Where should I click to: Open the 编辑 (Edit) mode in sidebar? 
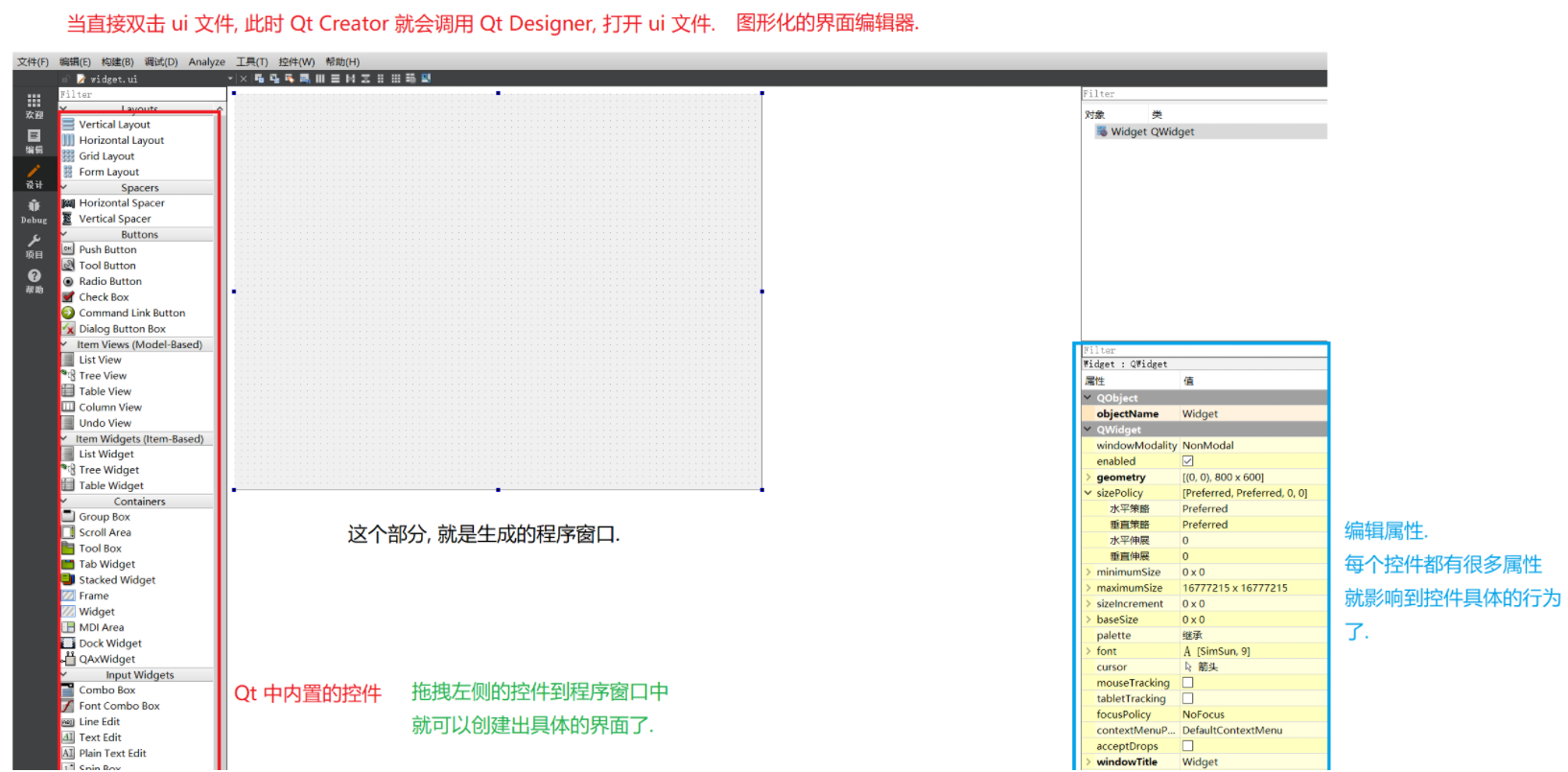[x=34, y=140]
